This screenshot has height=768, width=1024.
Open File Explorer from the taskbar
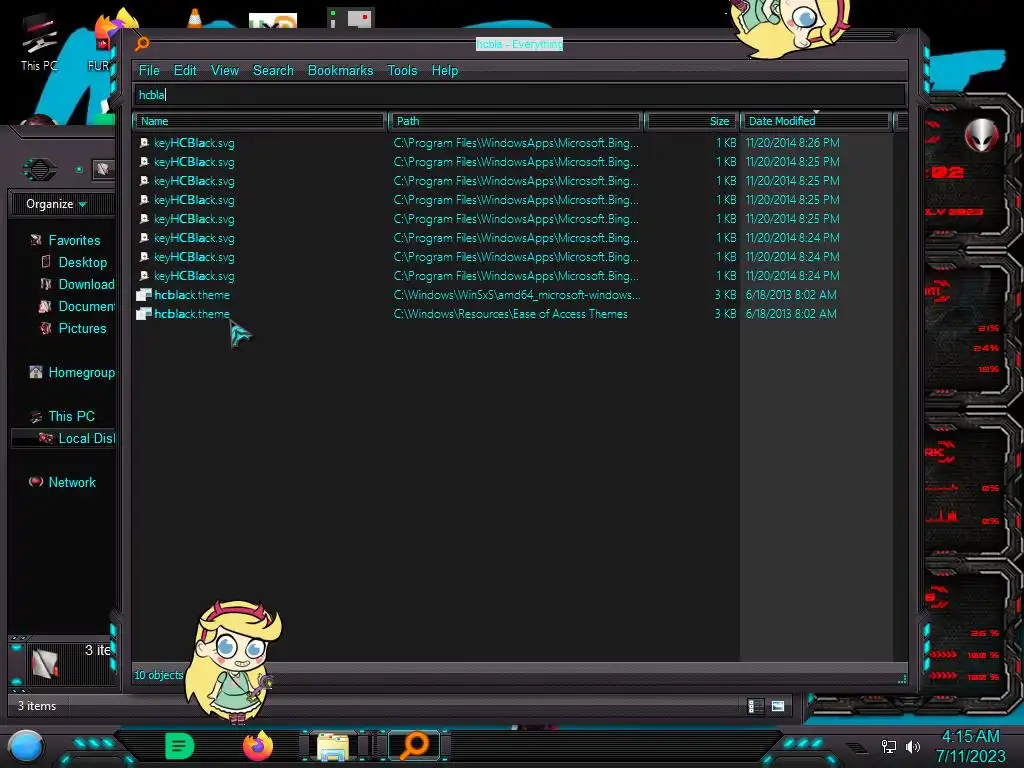coord(332,747)
